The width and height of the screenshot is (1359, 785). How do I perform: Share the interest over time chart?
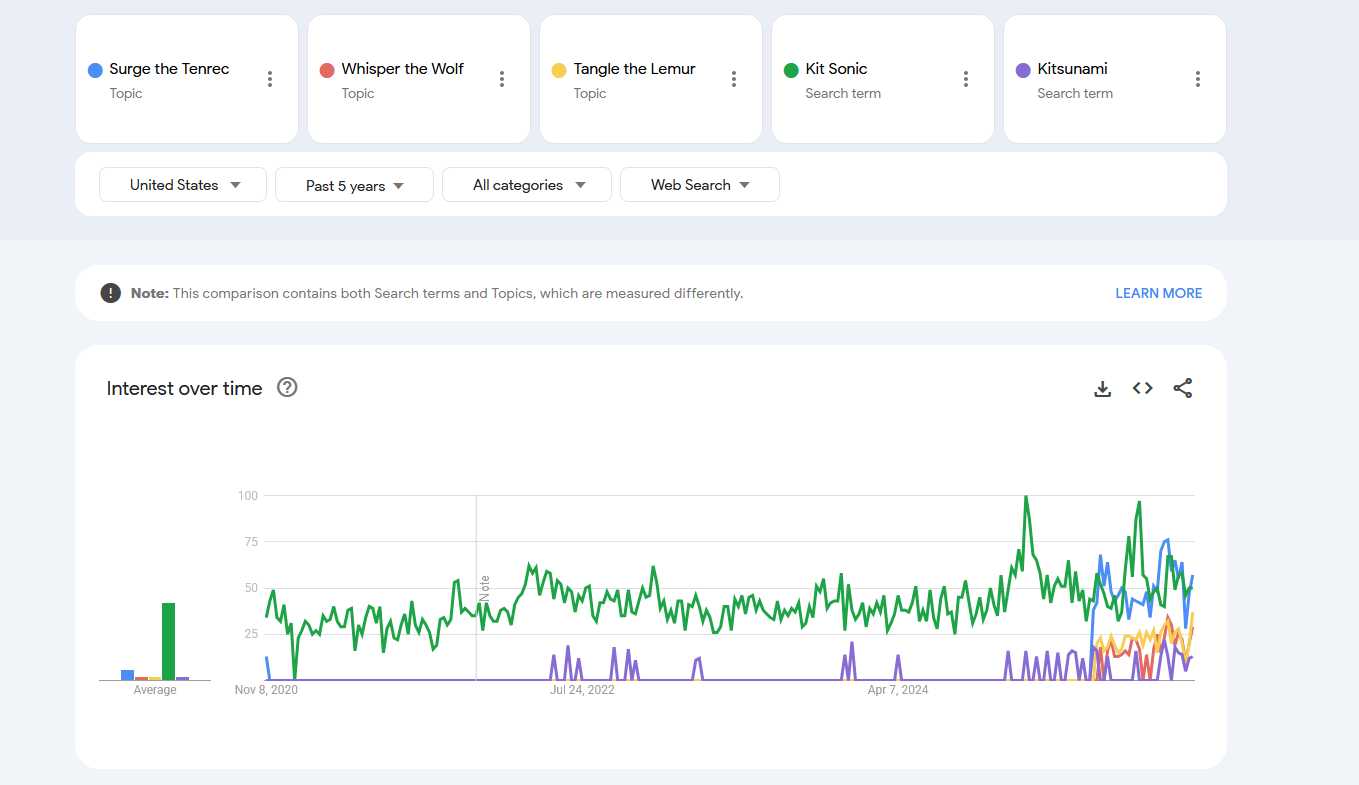1183,388
